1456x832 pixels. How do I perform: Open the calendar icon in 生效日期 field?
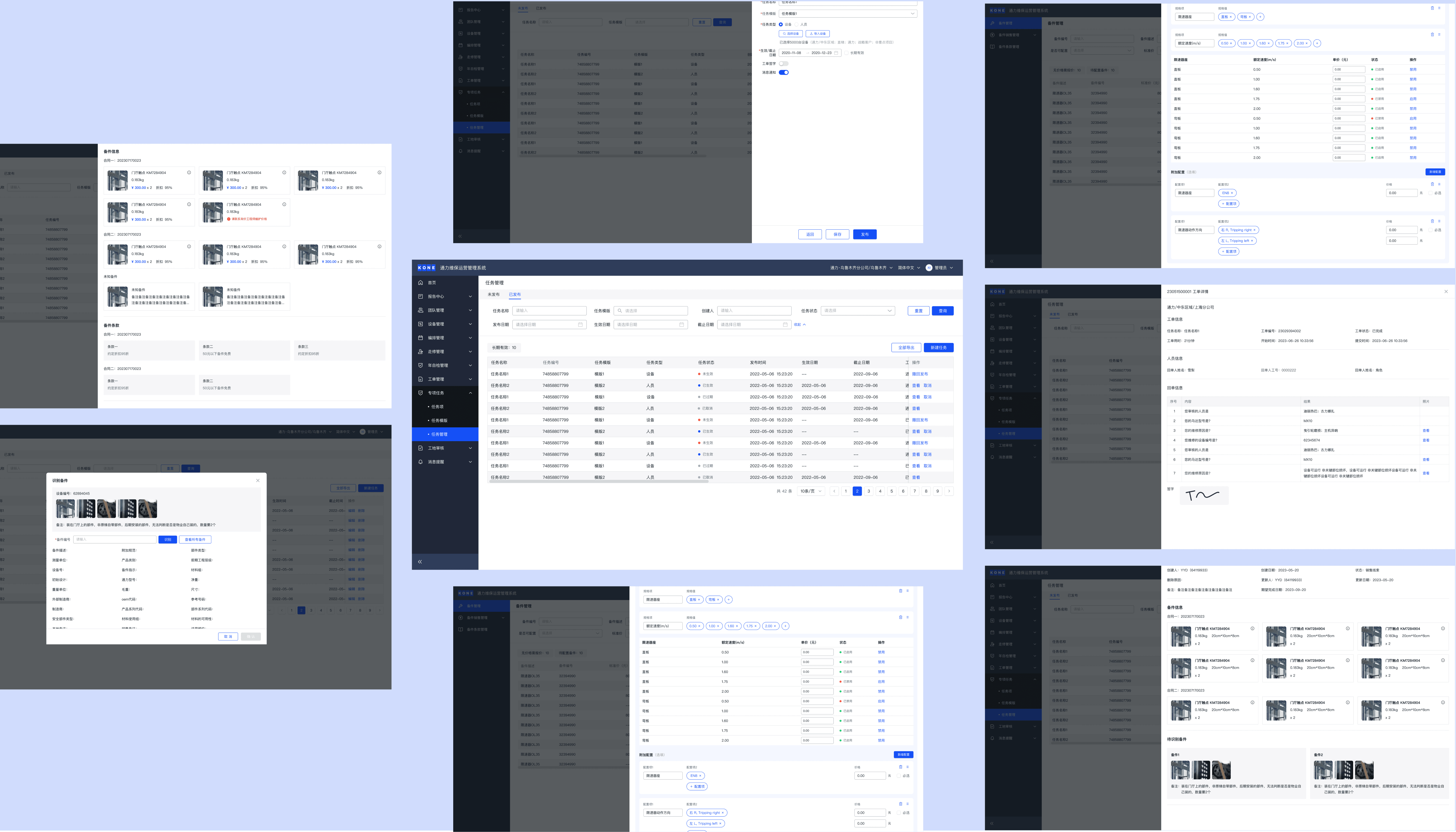[x=681, y=324]
